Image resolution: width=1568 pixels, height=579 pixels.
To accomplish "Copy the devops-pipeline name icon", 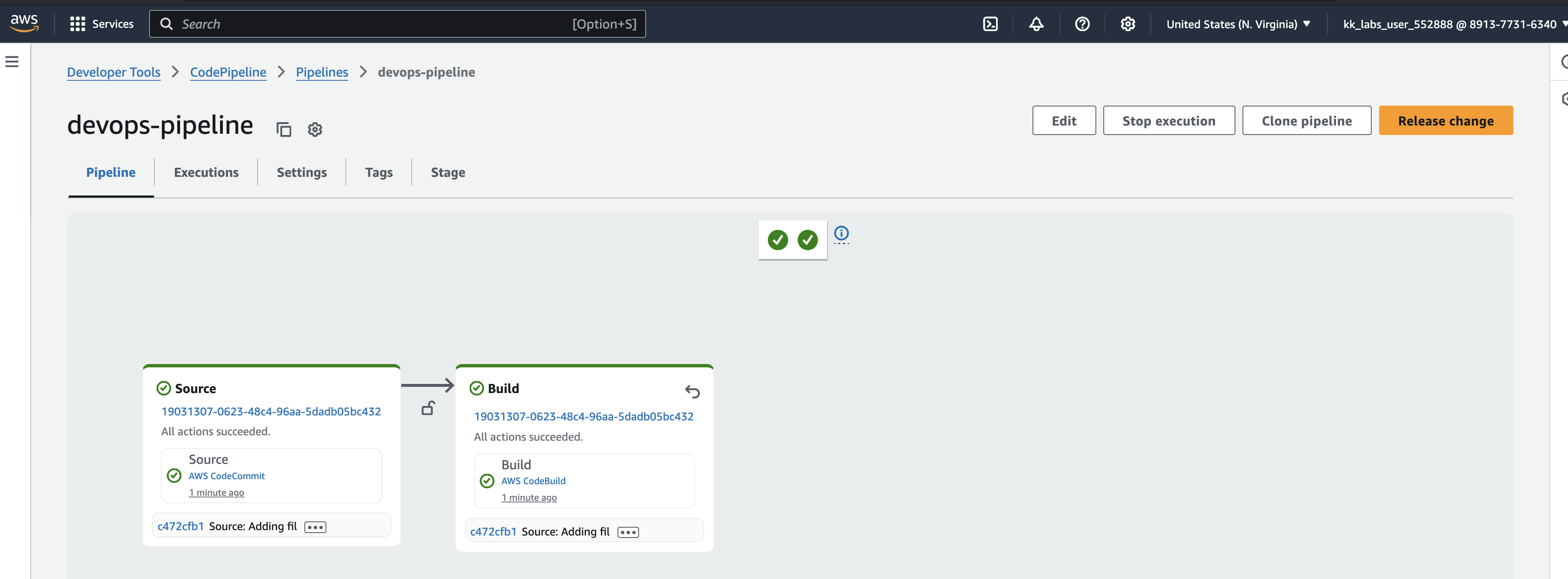I will click(284, 129).
